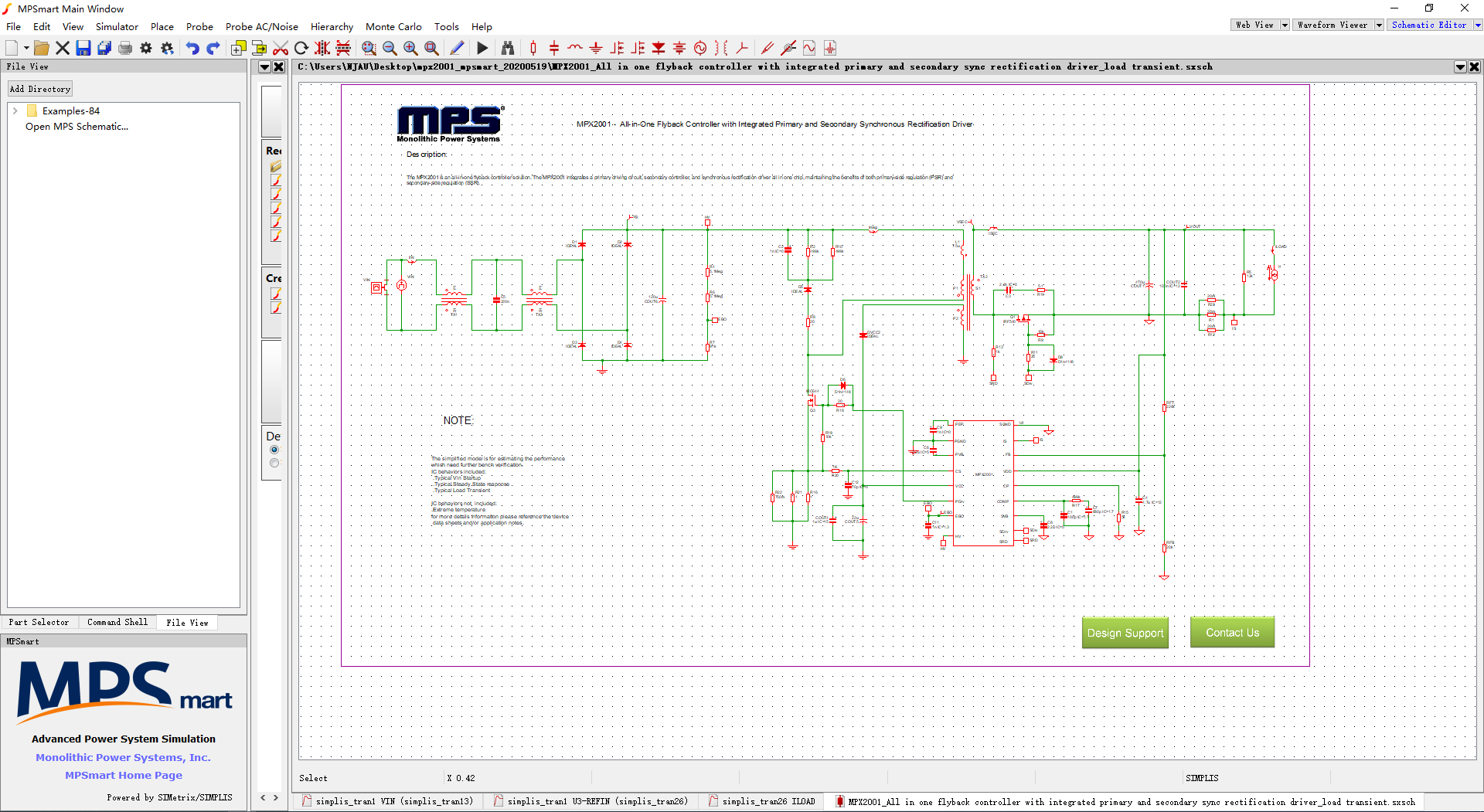Open the side panel's dropdown arrow
Image resolution: width=1484 pixels, height=812 pixels.
(264, 67)
